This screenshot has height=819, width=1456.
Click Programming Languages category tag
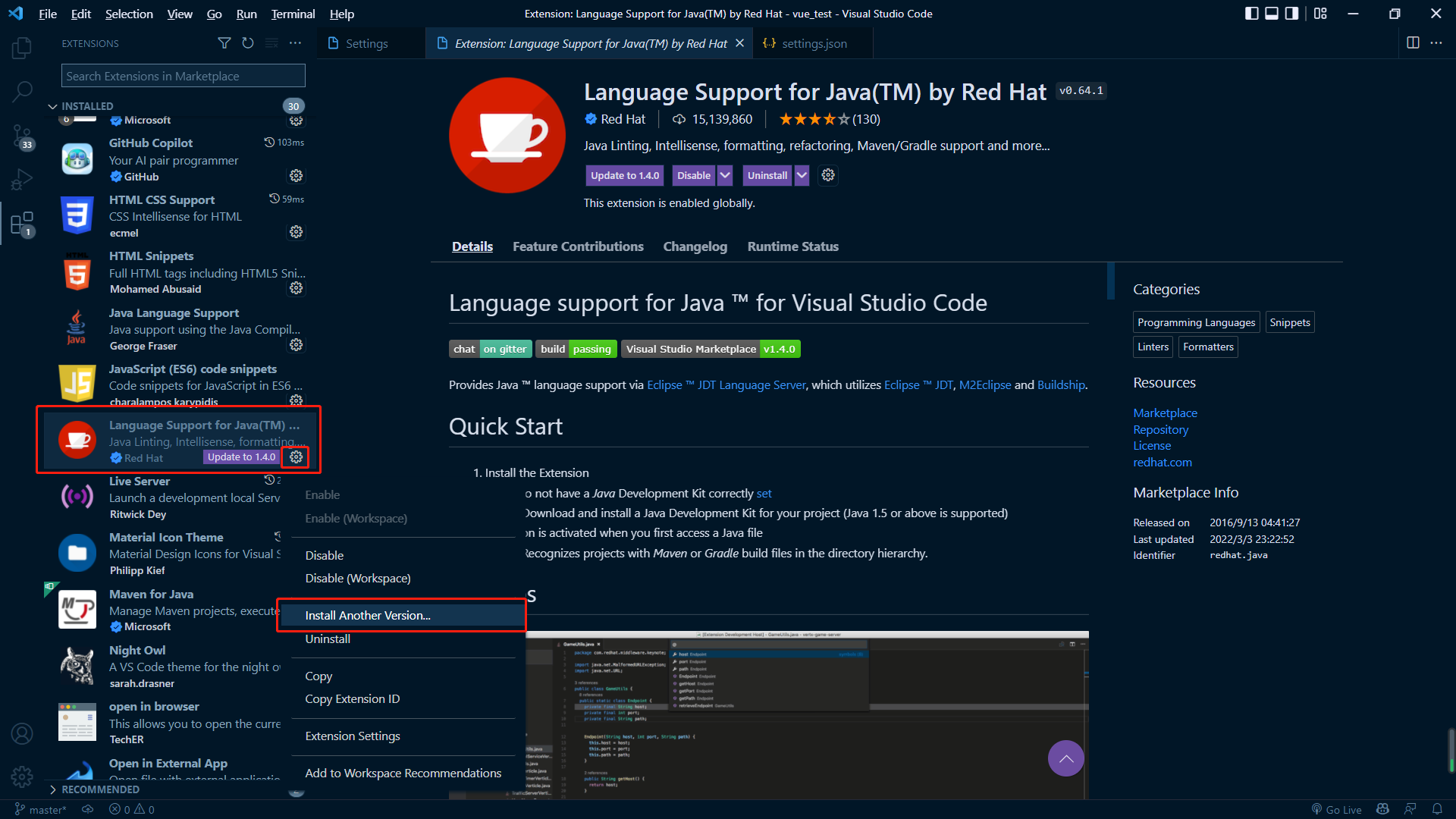[x=1196, y=322]
